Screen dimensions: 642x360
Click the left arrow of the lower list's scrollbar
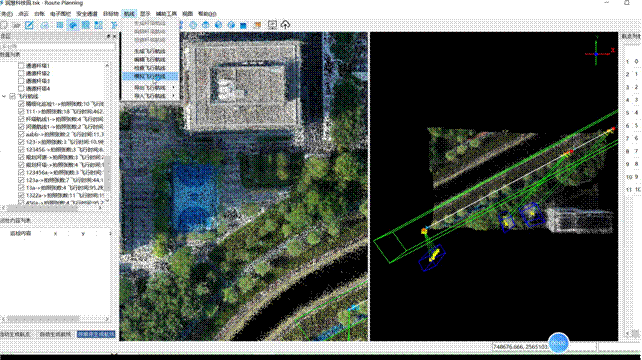pyautogui.click(x=3, y=319)
